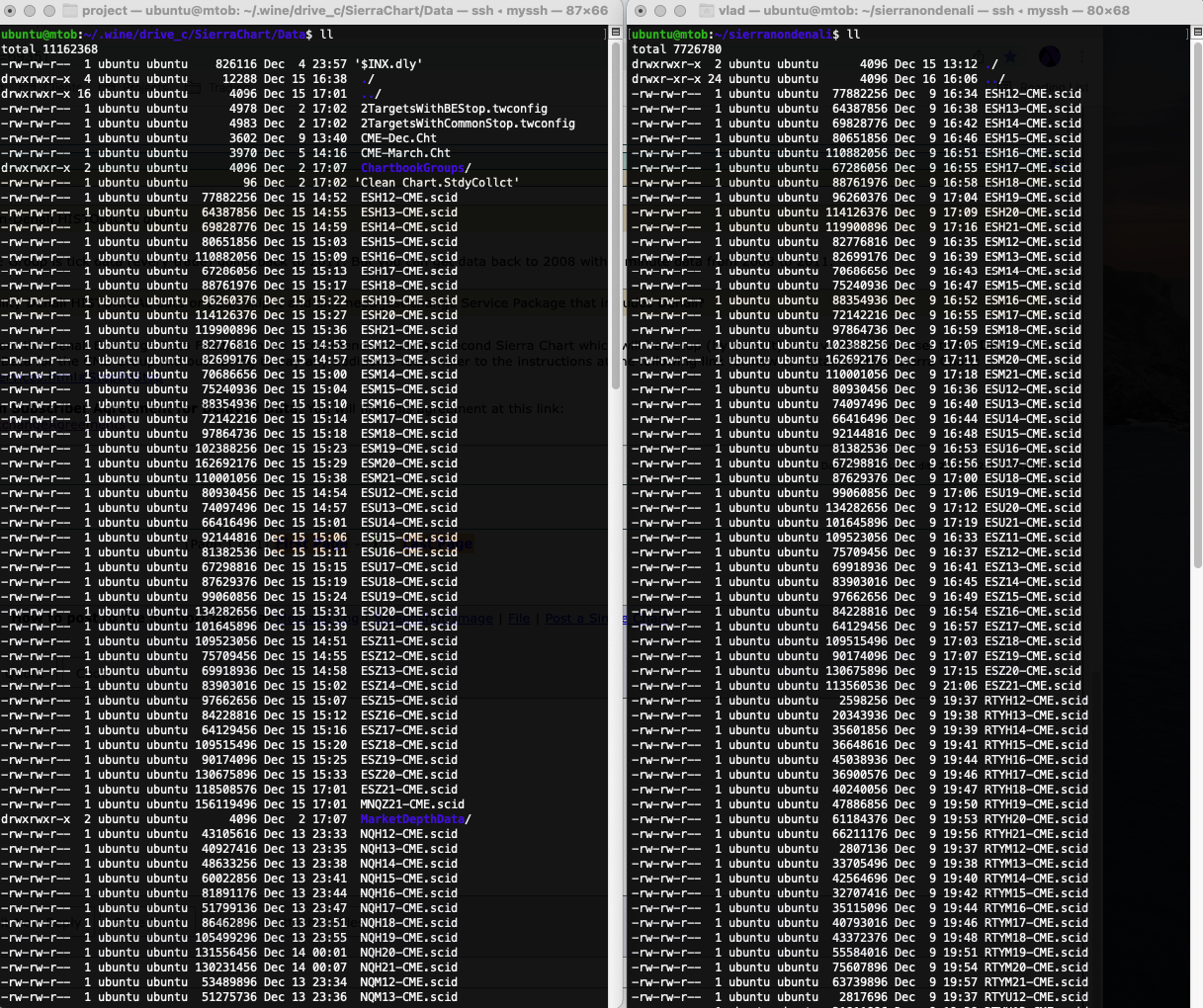Viewport: 1203px width, 1008px height.
Task: Click RTYH12-CME.scid file name
Action: pyautogui.click(x=1036, y=701)
